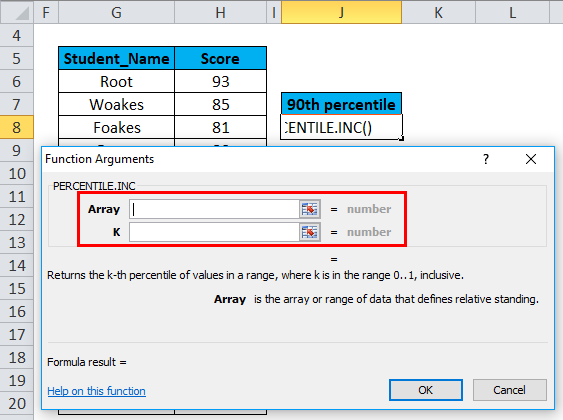The height and width of the screenshot is (420, 563).
Task: Click the Formula result = text
Action: click(87, 362)
